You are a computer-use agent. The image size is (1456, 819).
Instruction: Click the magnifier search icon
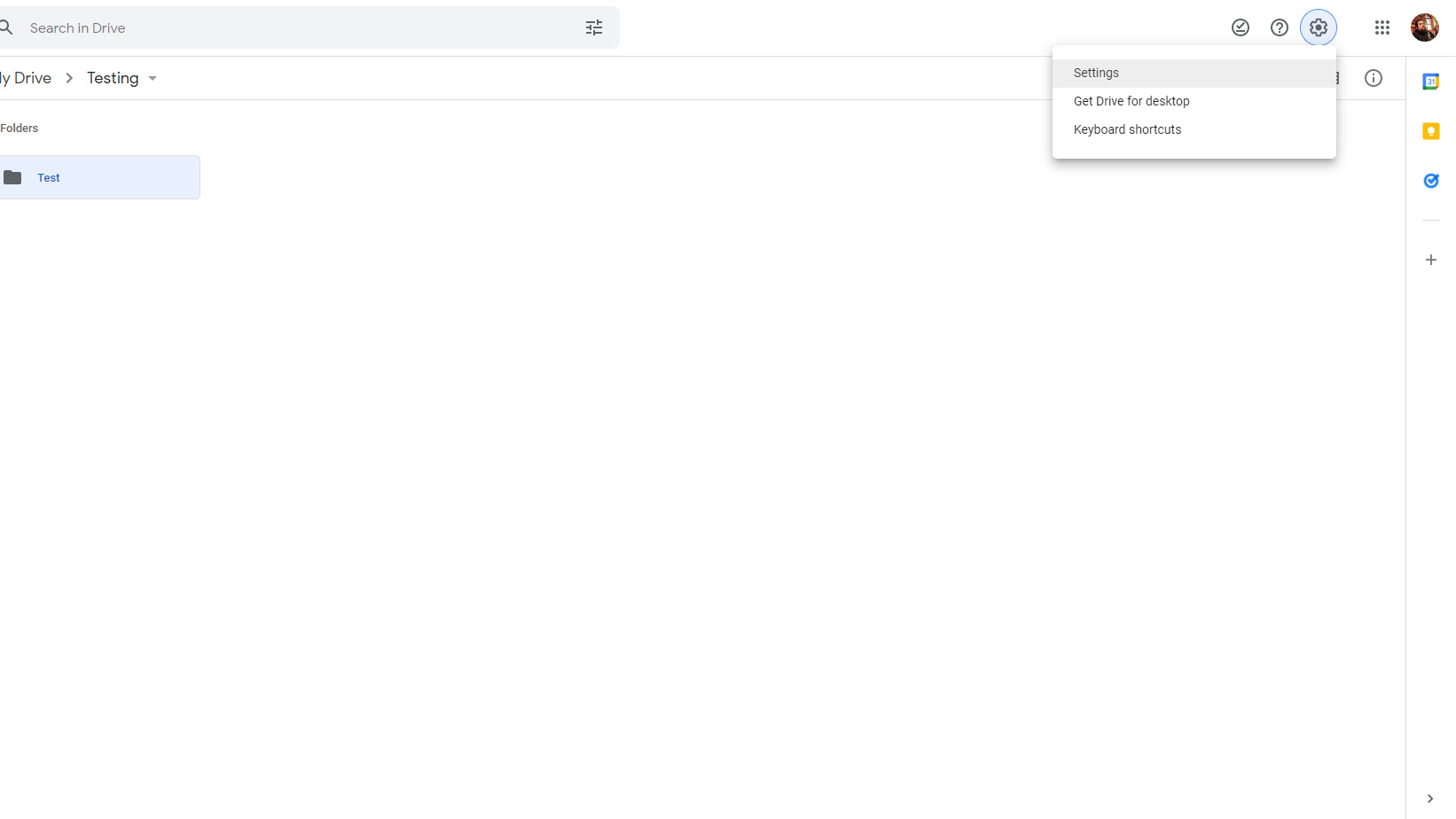6,27
